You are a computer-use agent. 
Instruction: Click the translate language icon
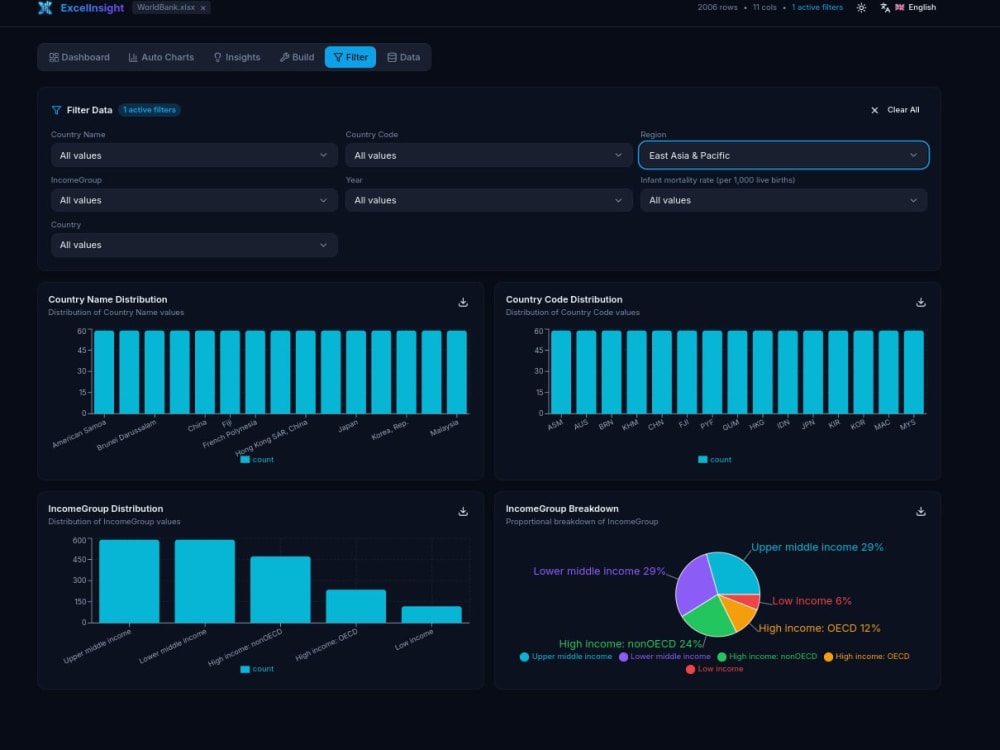click(885, 8)
